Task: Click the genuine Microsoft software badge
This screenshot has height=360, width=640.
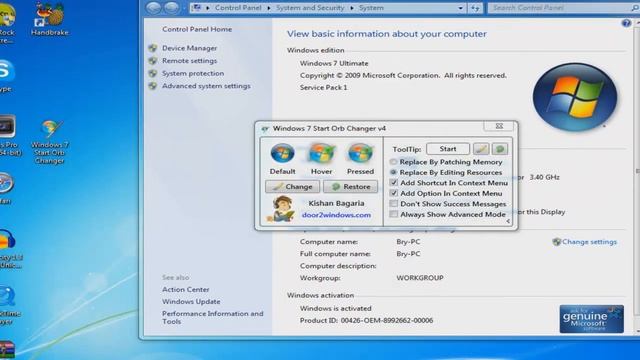Action: tap(591, 319)
